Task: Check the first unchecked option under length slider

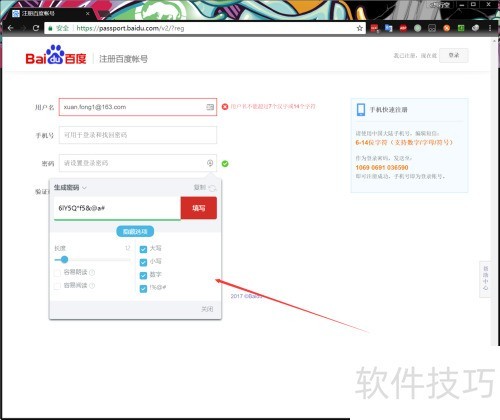Action: pyautogui.click(x=57, y=273)
